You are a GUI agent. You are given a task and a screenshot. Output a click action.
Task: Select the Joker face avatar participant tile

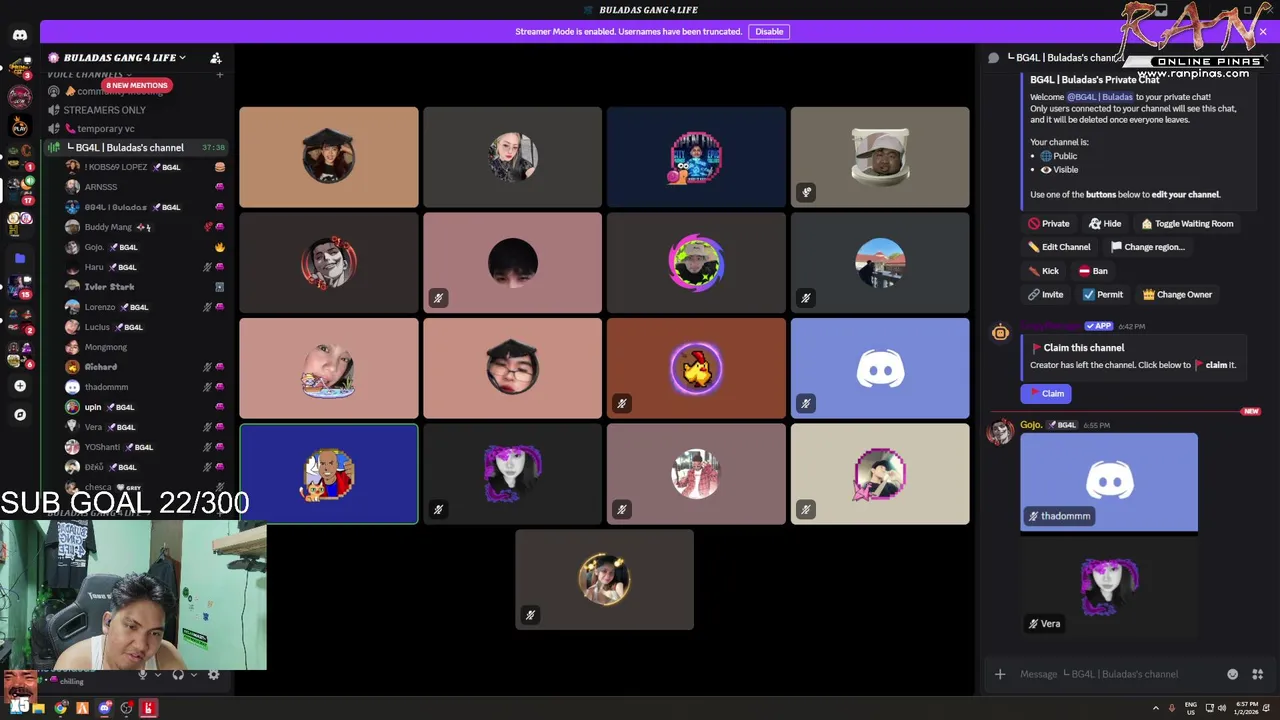tap(329, 263)
